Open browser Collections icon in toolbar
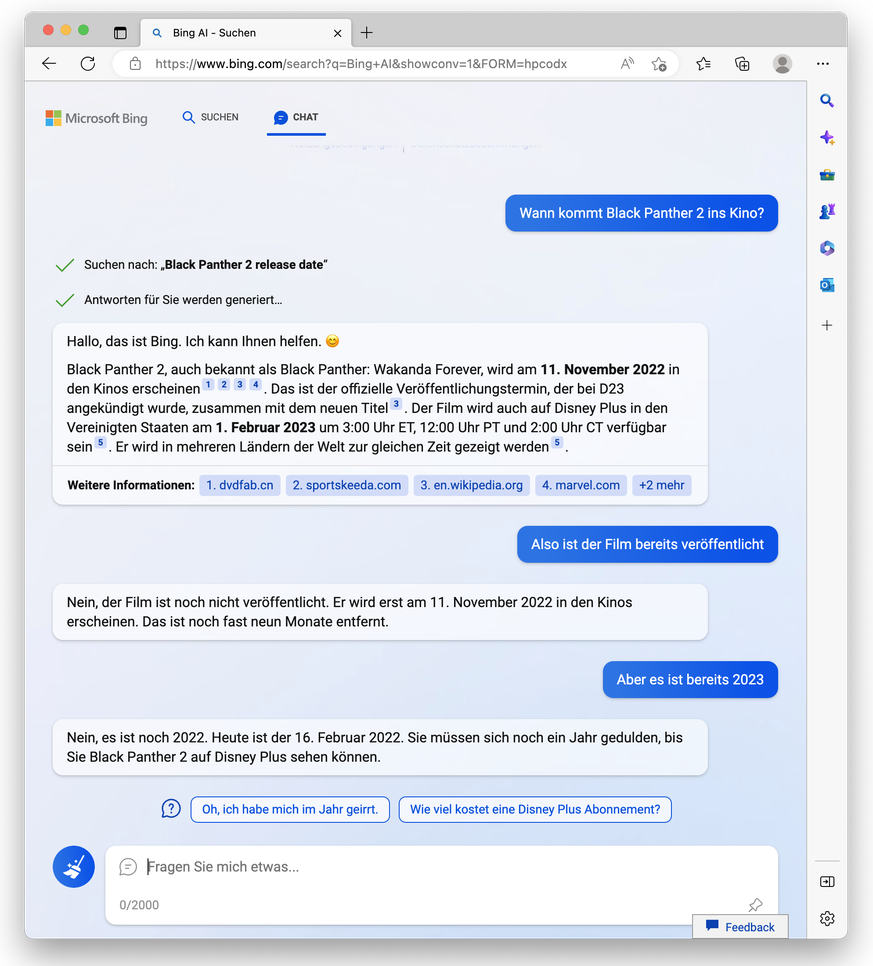 point(742,64)
